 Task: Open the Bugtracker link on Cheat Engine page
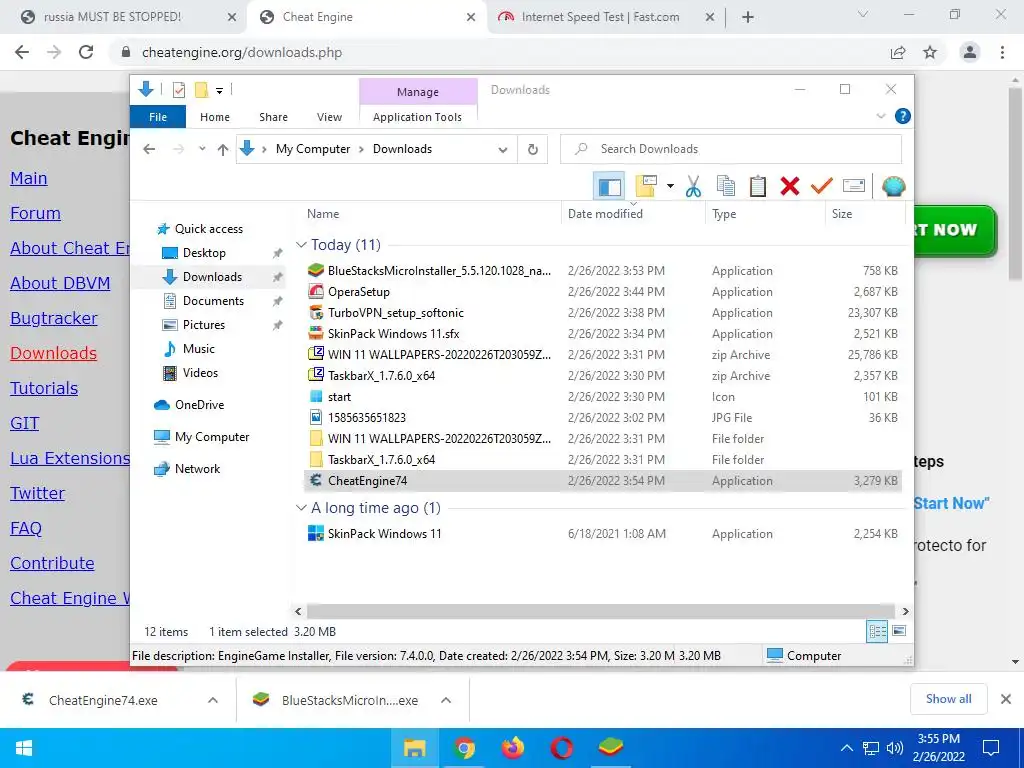(54, 319)
